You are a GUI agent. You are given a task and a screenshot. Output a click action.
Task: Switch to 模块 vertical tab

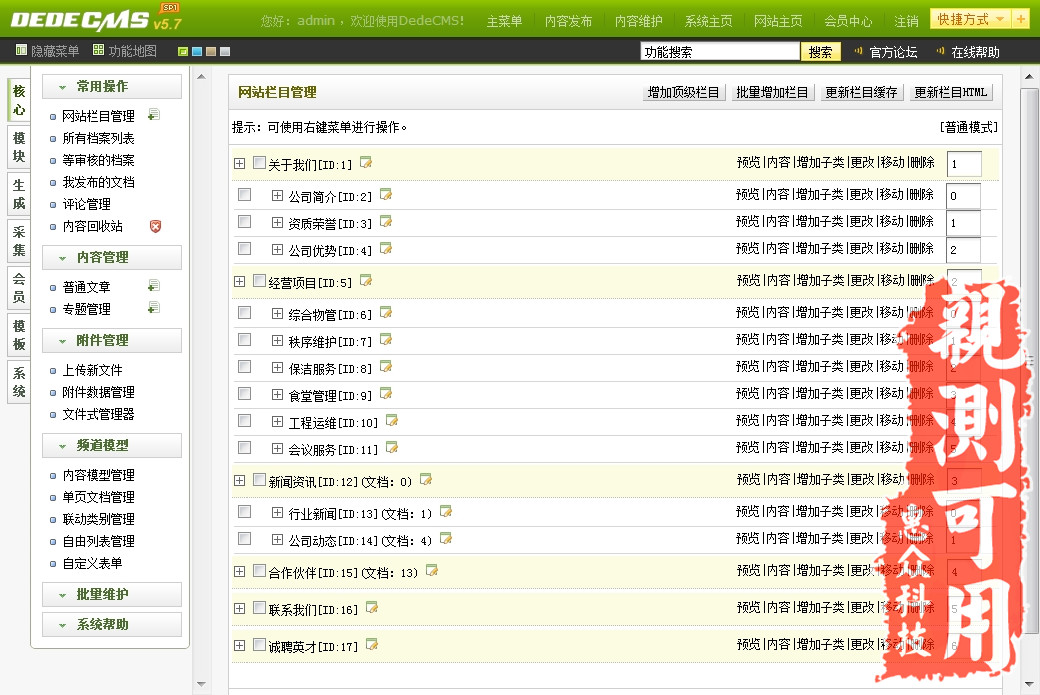pos(19,147)
